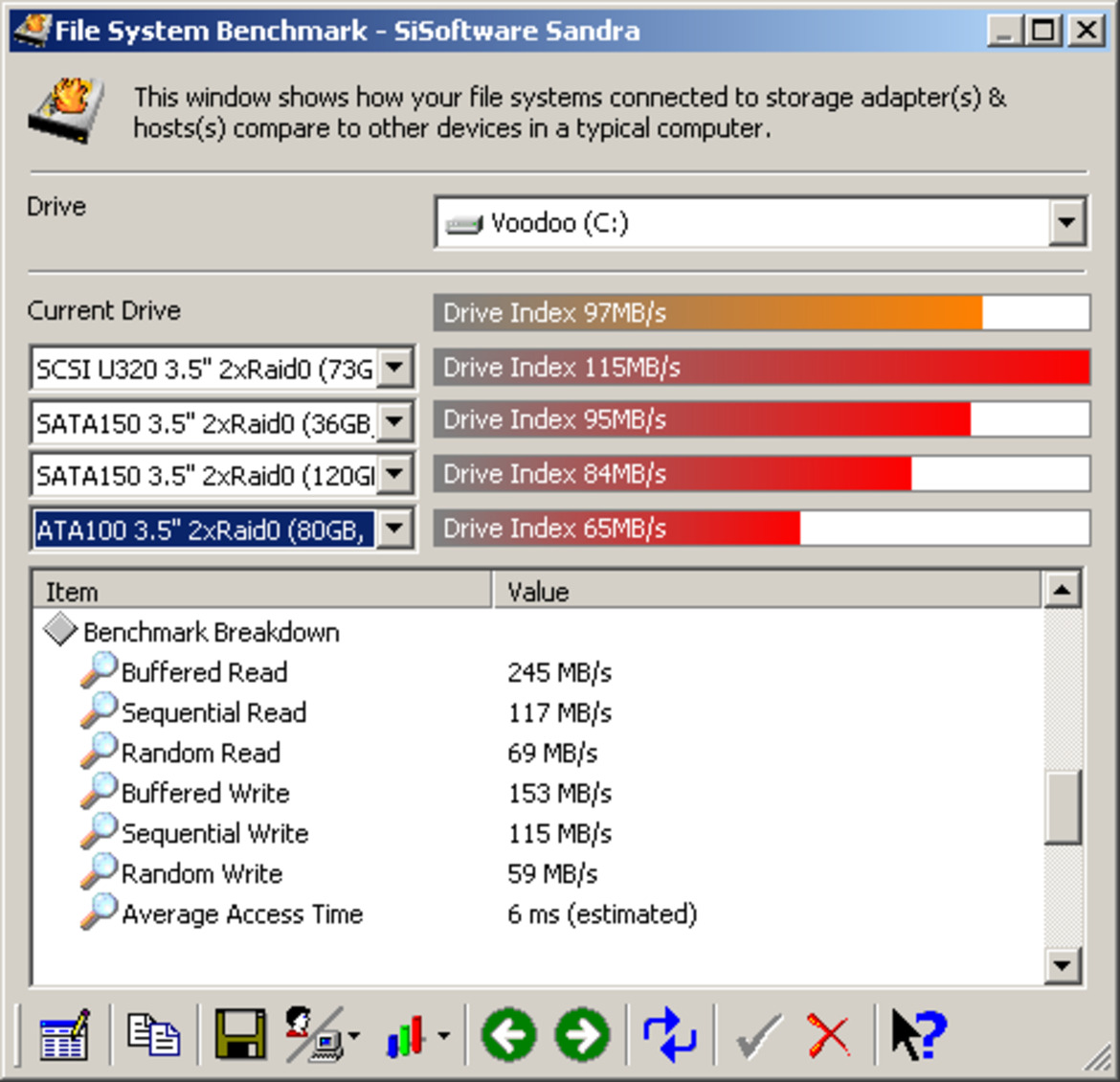
Task: Click the Random Write label
Action: (x=202, y=873)
